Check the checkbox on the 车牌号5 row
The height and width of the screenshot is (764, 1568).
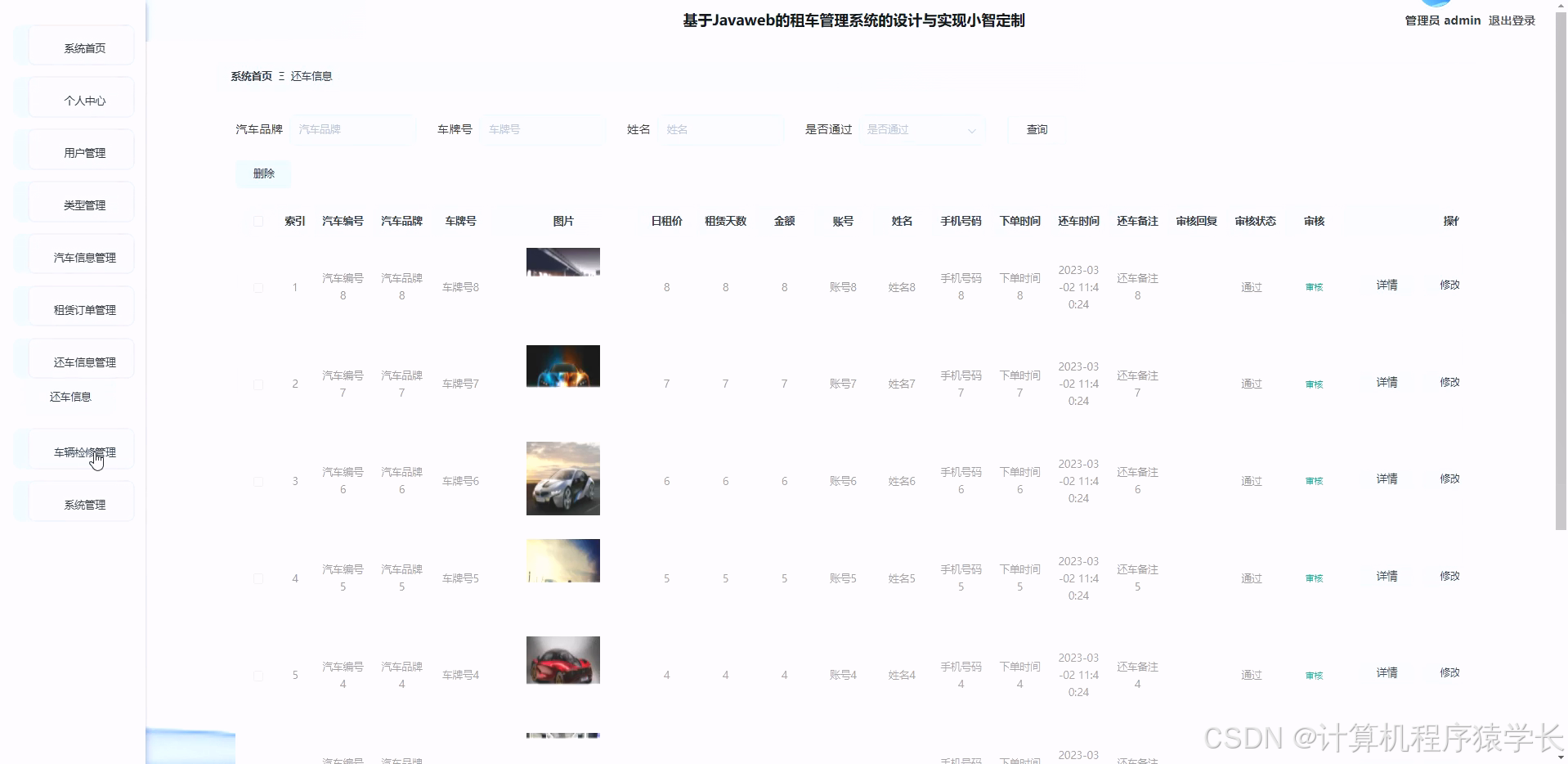coord(258,578)
